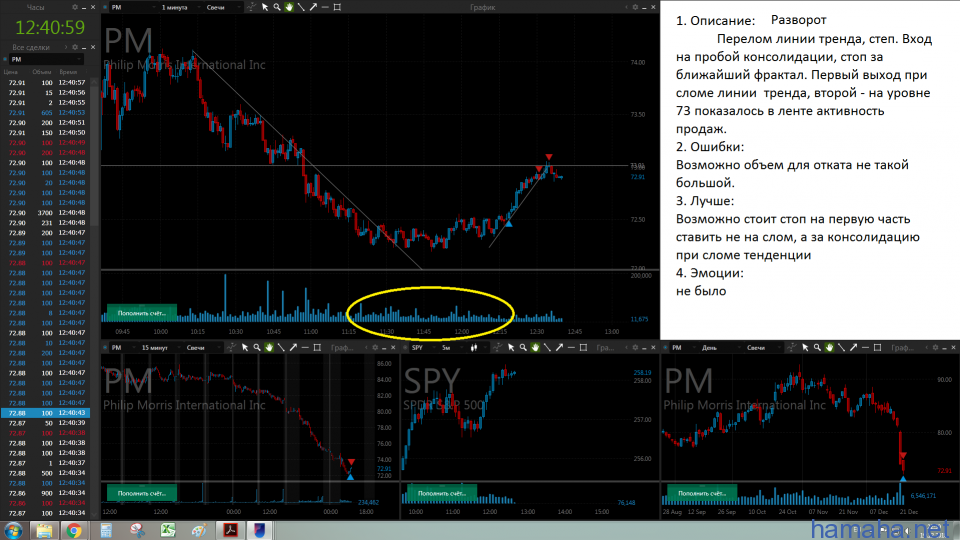Select the hand pan tool in 1-minute PM chart
Image resolution: width=960 pixels, height=540 pixels.
(x=289, y=7)
